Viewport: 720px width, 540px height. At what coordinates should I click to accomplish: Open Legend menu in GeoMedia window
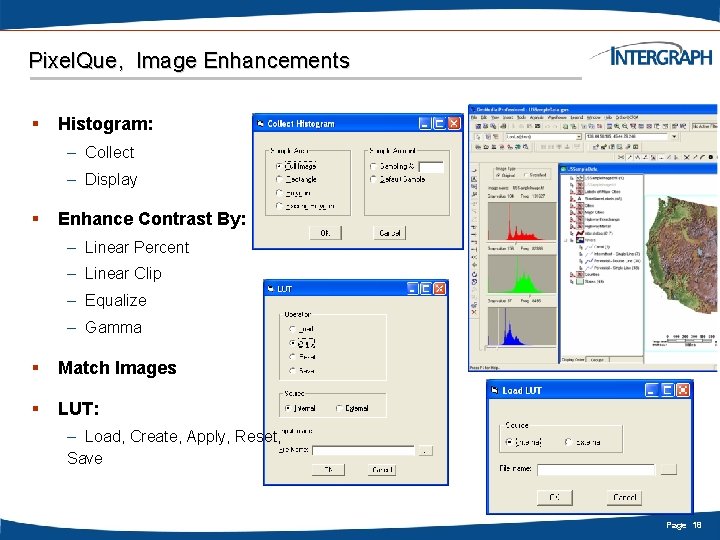click(x=577, y=118)
